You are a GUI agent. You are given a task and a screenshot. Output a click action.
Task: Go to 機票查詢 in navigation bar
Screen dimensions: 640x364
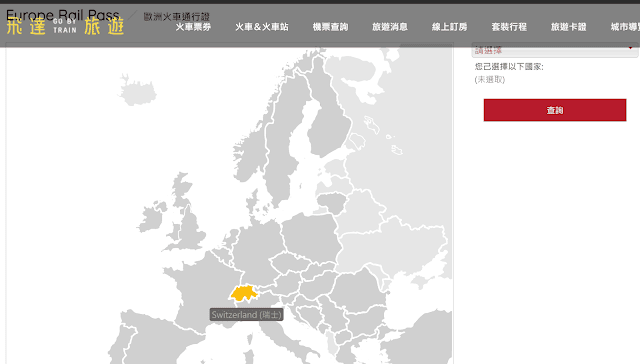click(330, 27)
